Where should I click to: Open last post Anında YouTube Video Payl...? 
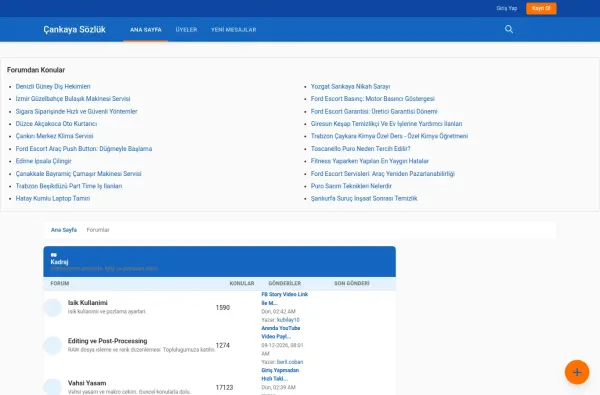click(280, 332)
